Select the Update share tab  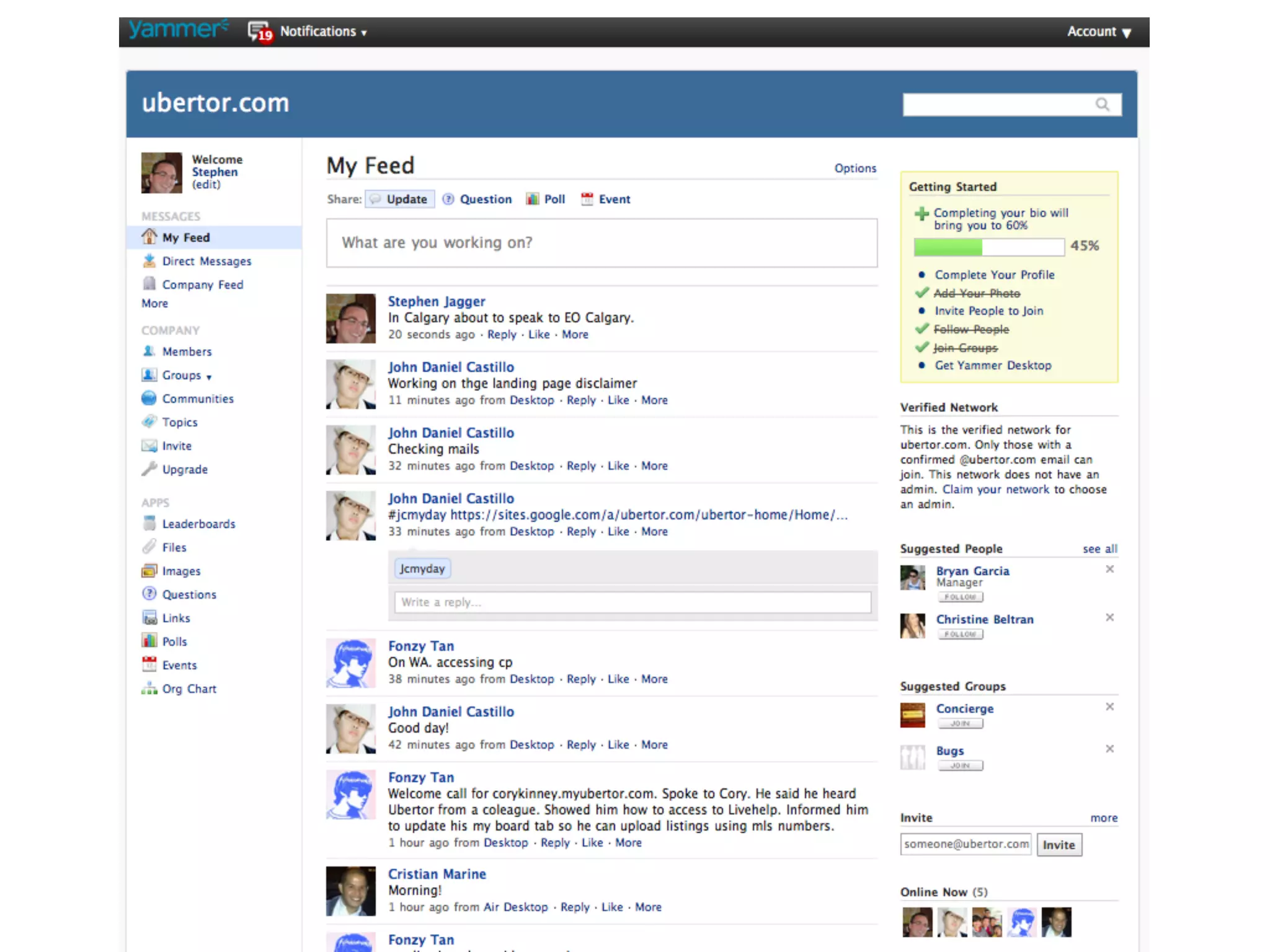[x=406, y=200]
